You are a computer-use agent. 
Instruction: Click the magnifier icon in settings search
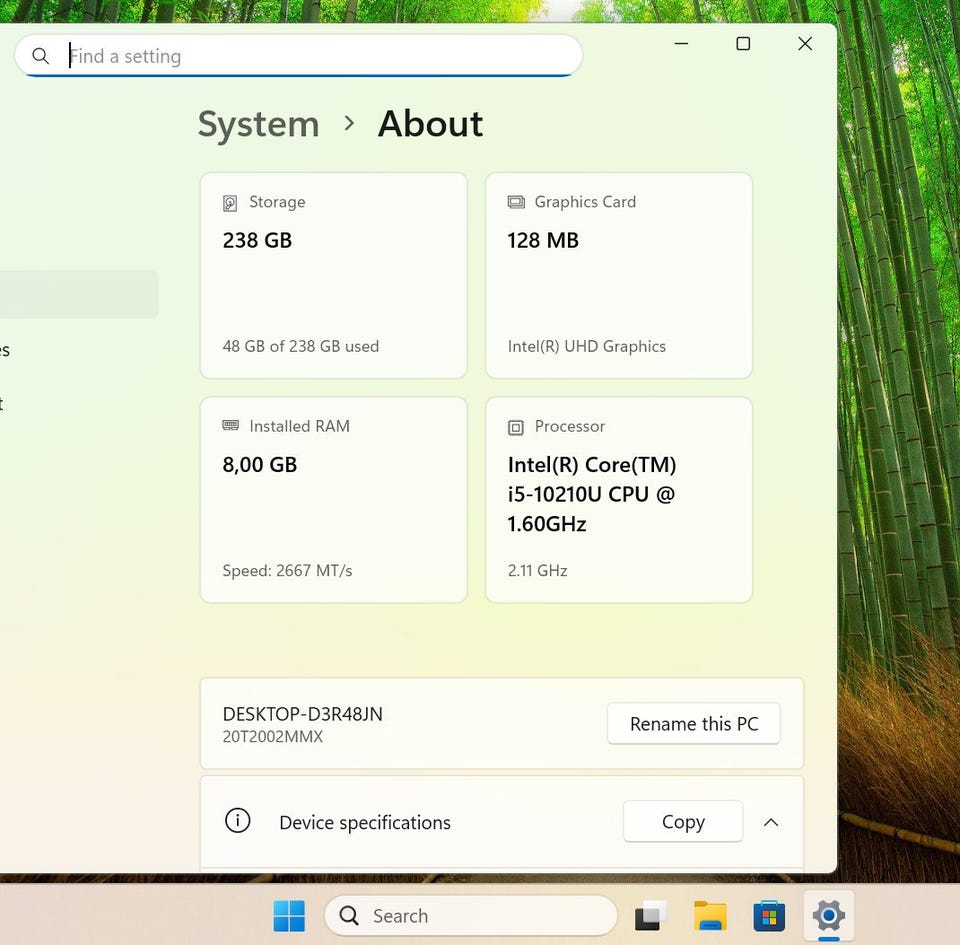(41, 56)
